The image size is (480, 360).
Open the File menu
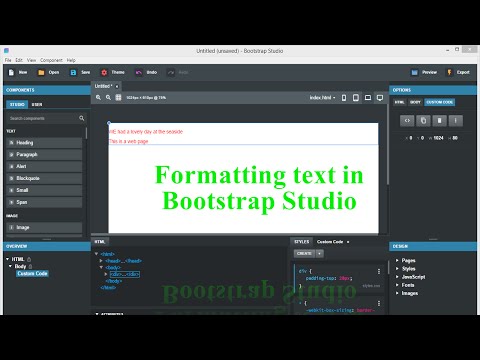click(8, 60)
